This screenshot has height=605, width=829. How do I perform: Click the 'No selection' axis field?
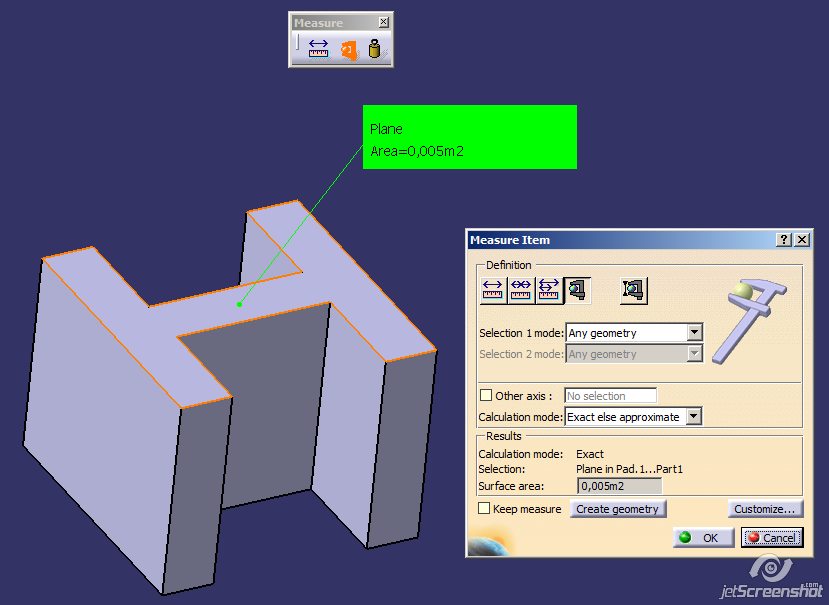(x=611, y=396)
